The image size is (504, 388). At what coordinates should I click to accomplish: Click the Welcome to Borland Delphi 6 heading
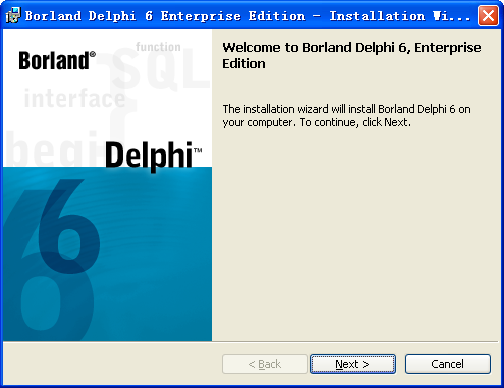[352, 55]
